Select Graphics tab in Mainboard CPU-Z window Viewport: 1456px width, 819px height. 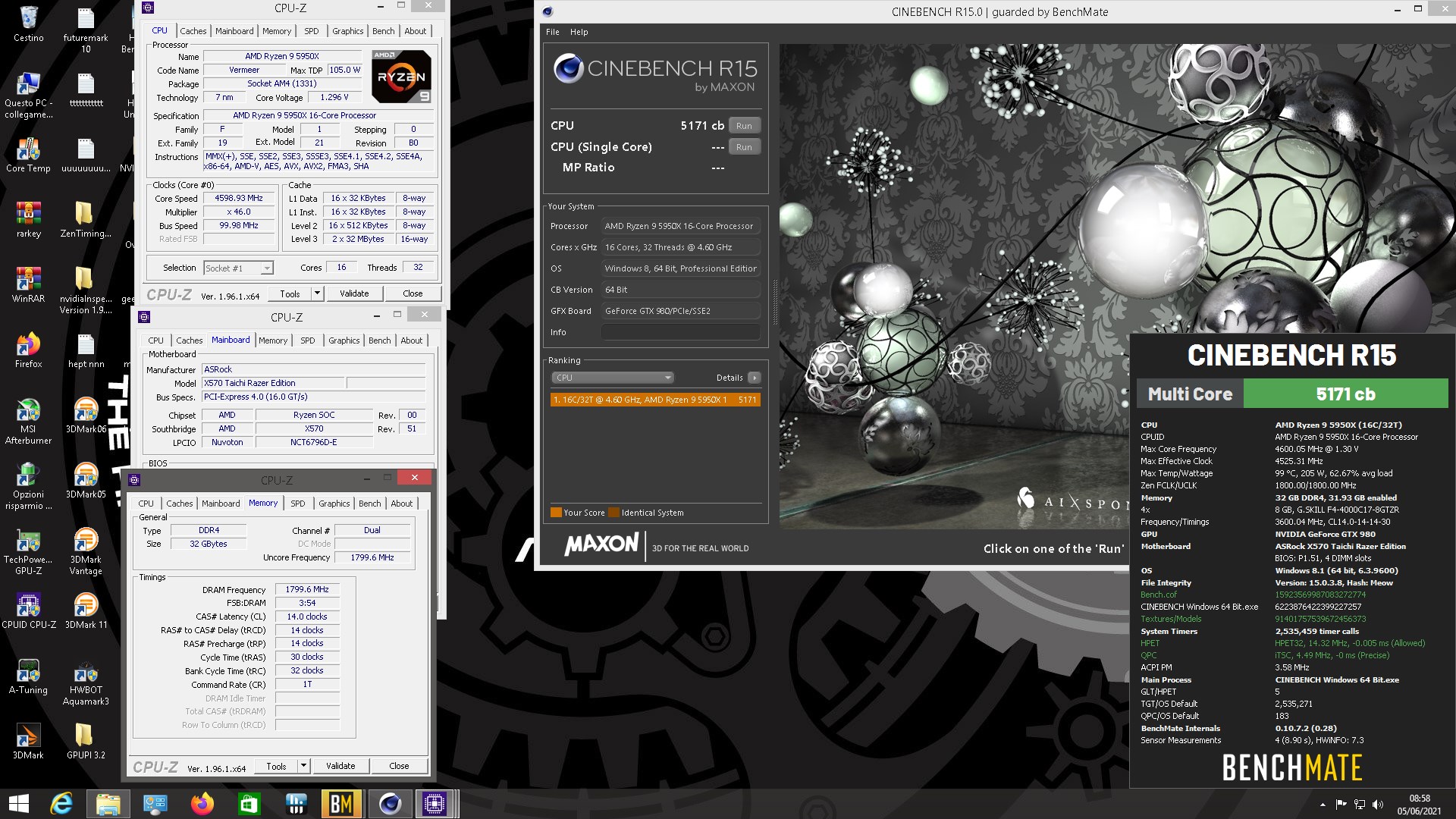[x=344, y=340]
